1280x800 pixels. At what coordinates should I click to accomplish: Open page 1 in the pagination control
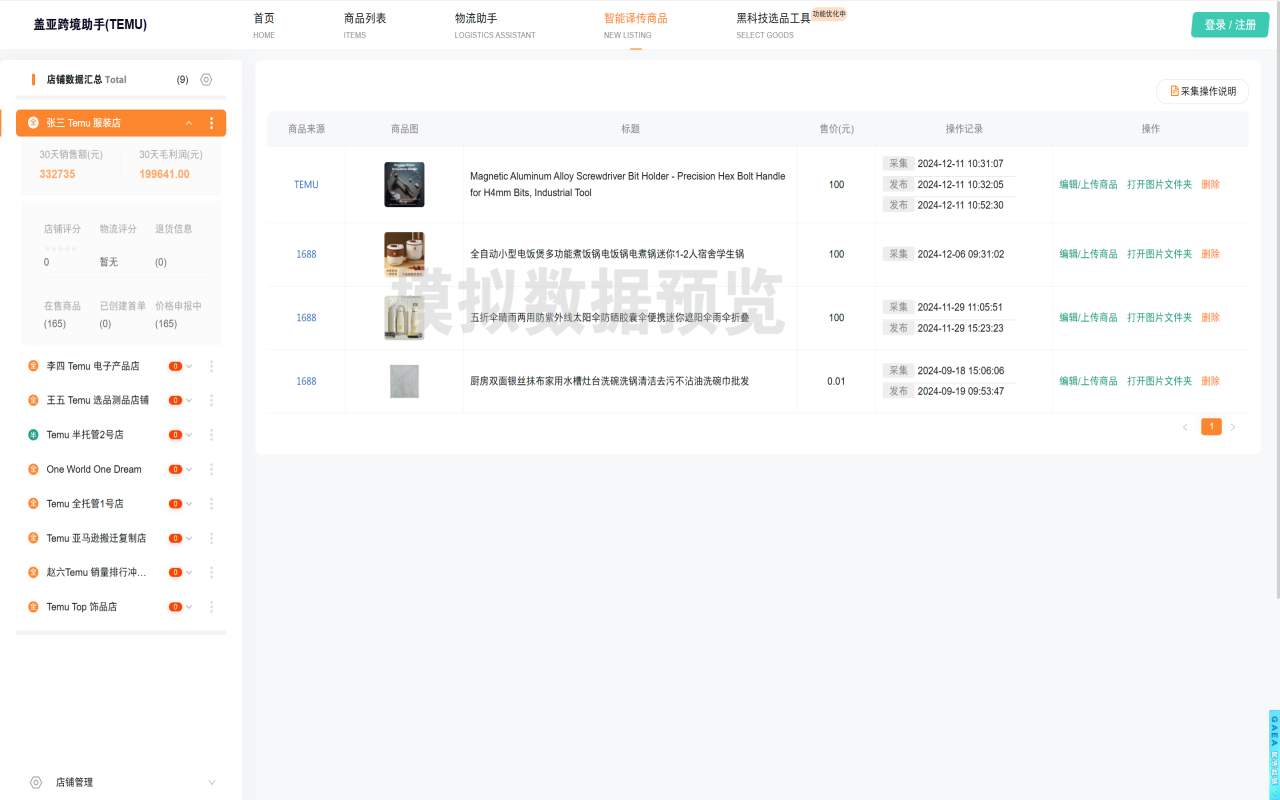(1211, 426)
